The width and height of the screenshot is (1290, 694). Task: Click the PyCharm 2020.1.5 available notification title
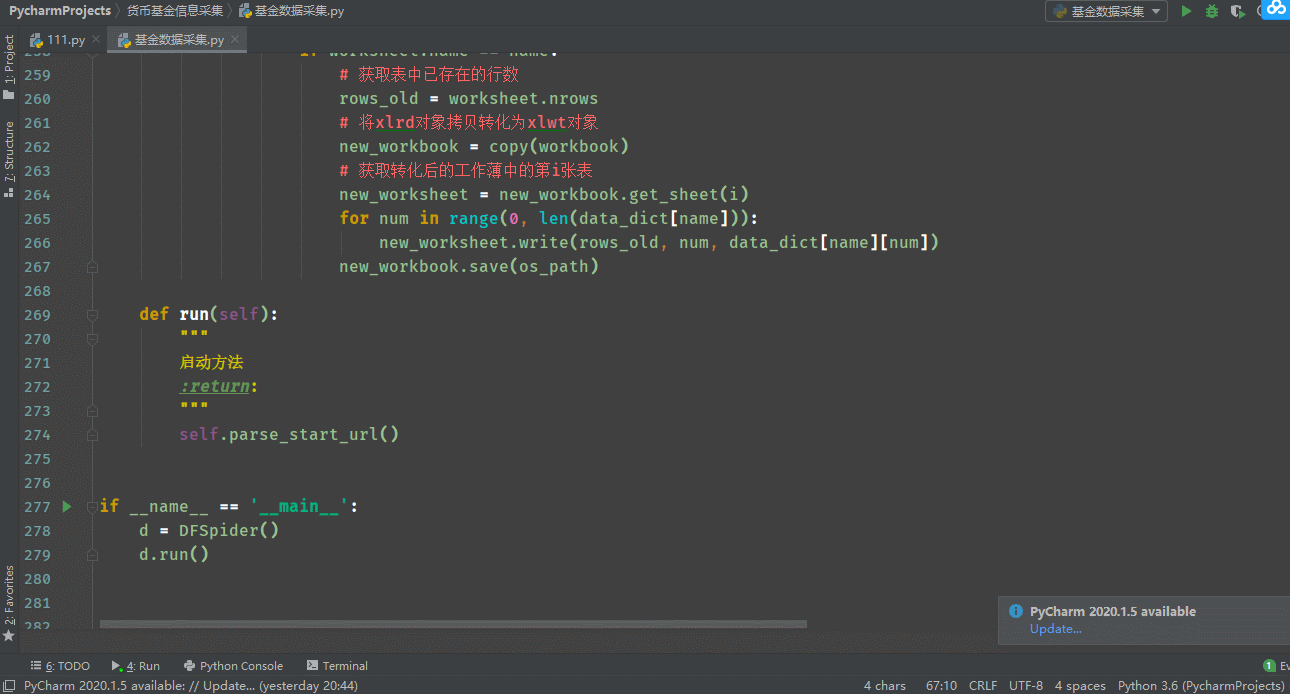pos(1113,611)
